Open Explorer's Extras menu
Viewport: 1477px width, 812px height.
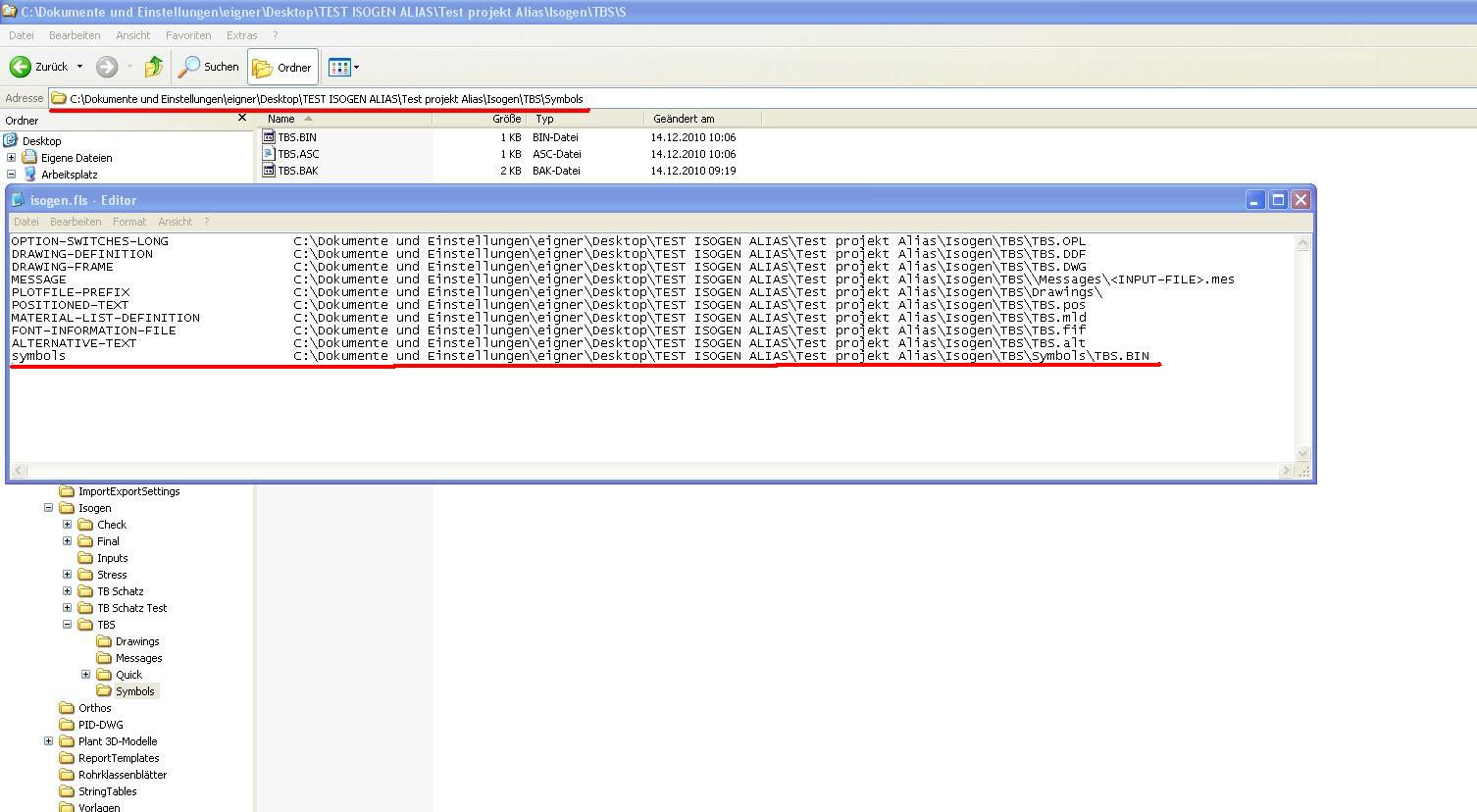(241, 35)
